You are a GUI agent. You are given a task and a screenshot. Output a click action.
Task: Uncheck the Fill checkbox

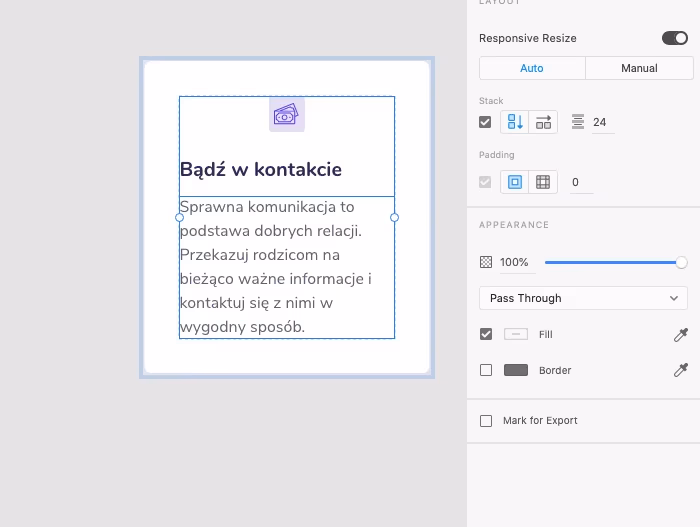486,334
